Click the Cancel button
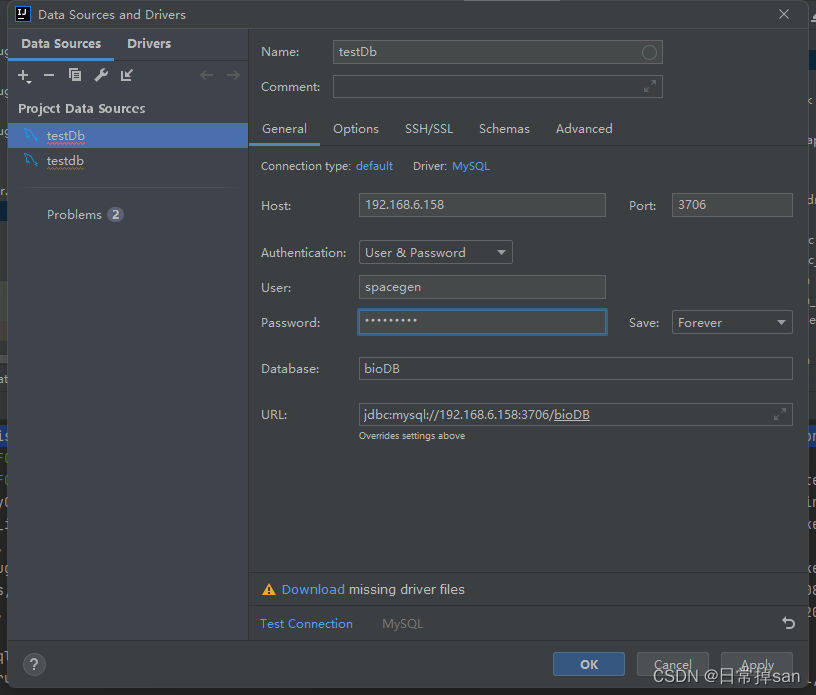Image resolution: width=816 pixels, height=695 pixels. pyautogui.click(x=672, y=664)
